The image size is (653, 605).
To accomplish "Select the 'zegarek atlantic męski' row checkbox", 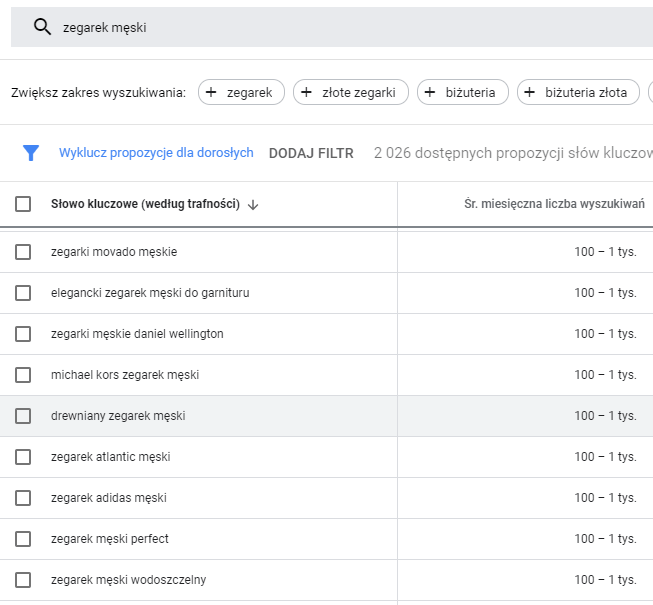I will tap(23, 457).
